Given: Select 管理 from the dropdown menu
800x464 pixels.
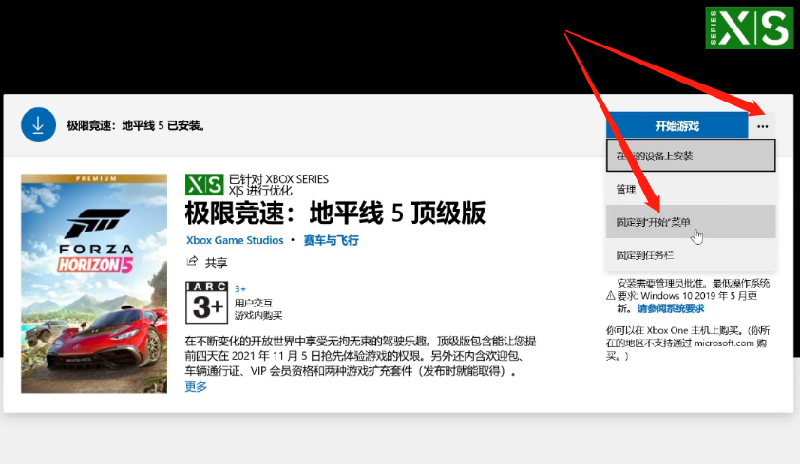Looking at the screenshot, I should click(x=690, y=189).
